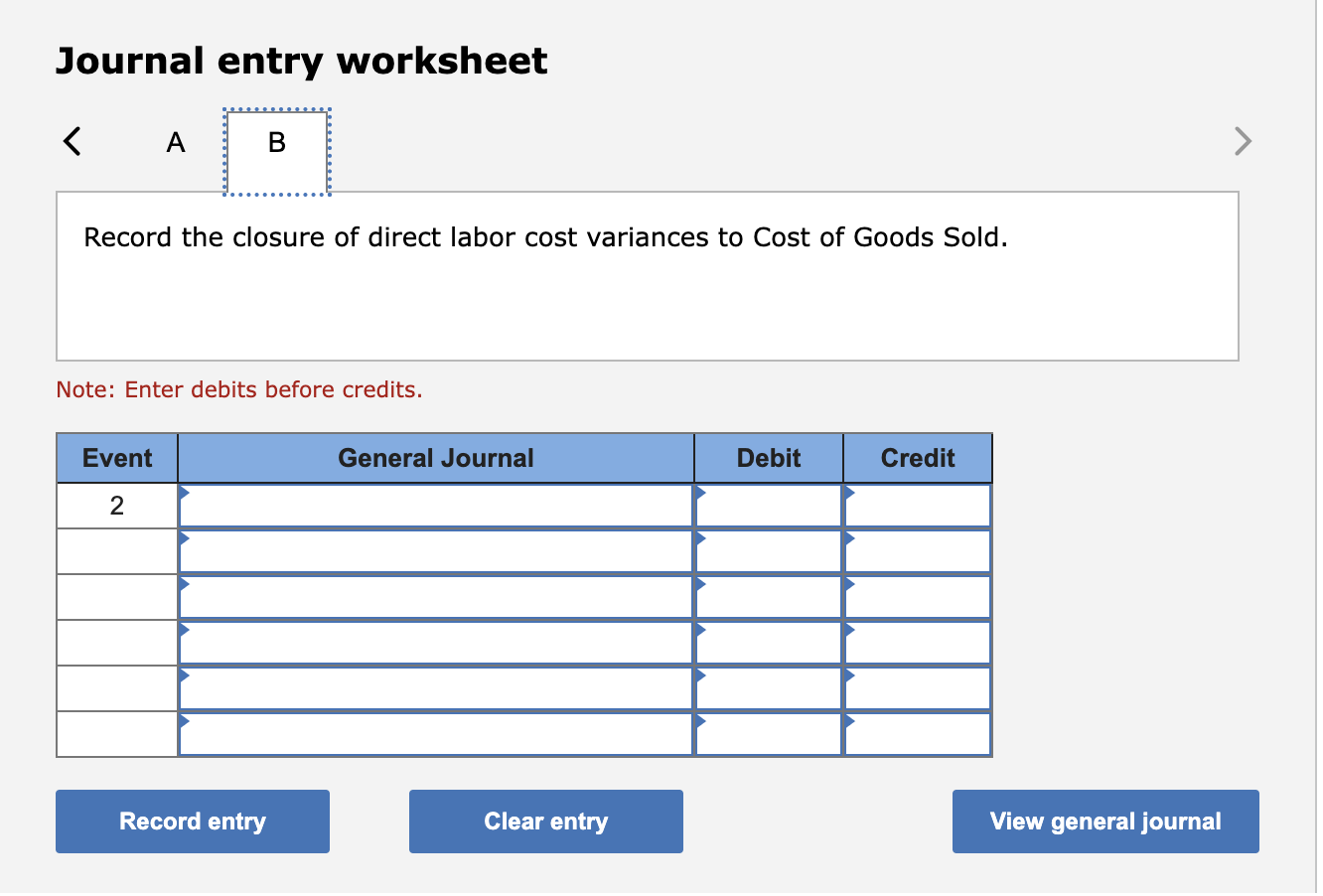Click the instruction text box describing direct labor variances
The width and height of the screenshot is (1323, 896).
point(647,275)
